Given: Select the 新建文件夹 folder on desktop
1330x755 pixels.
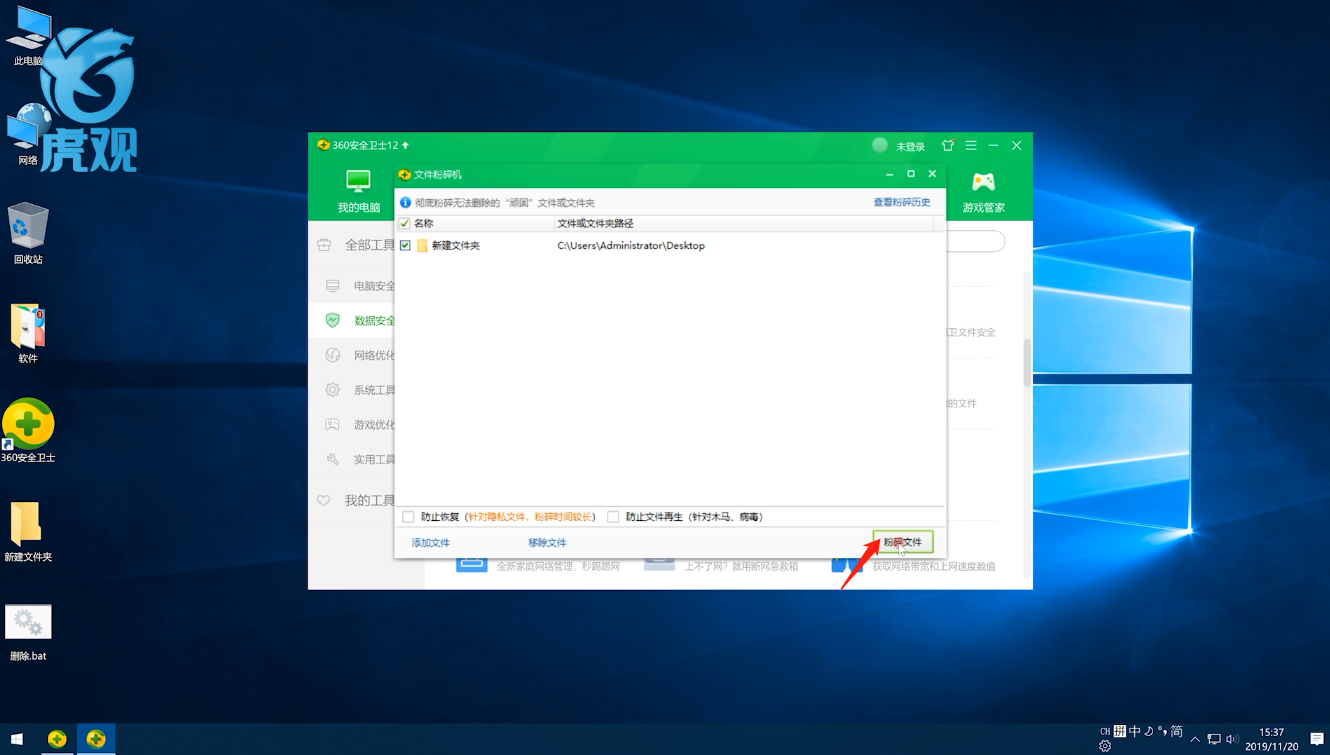Looking at the screenshot, I should (x=28, y=531).
